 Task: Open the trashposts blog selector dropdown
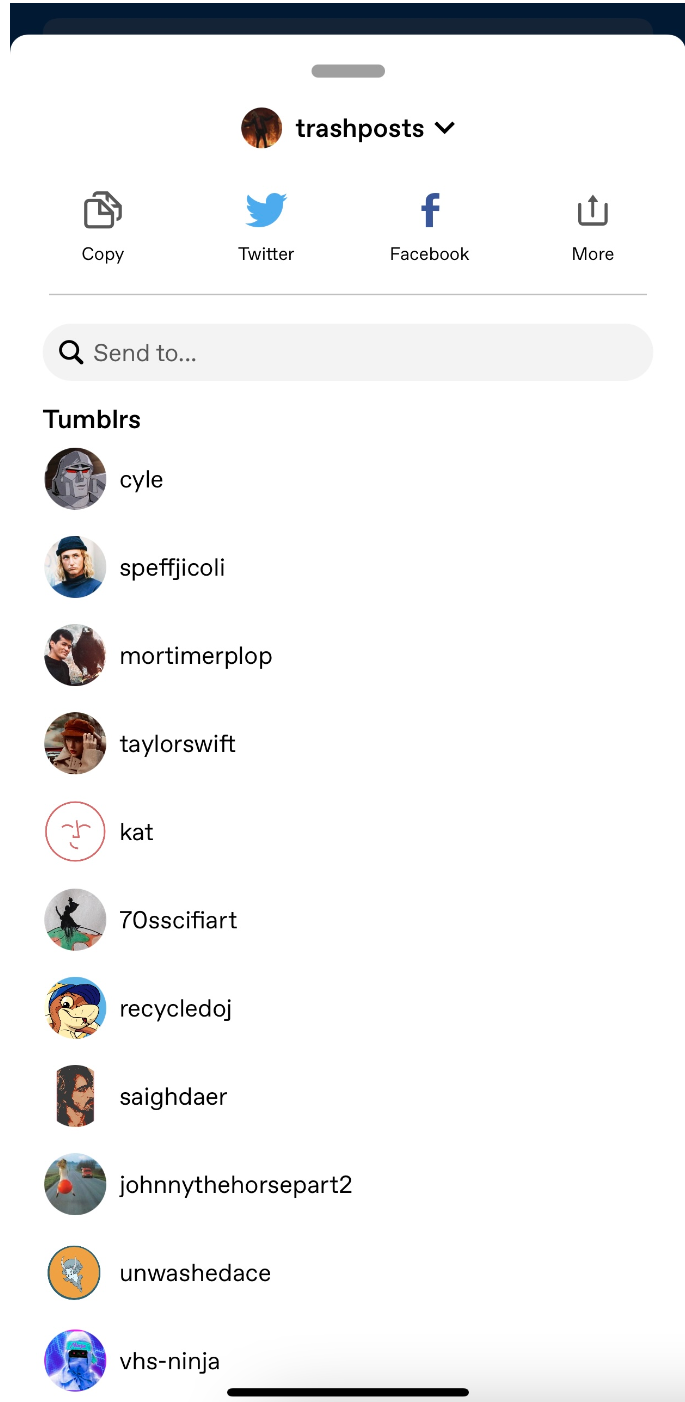pos(360,127)
